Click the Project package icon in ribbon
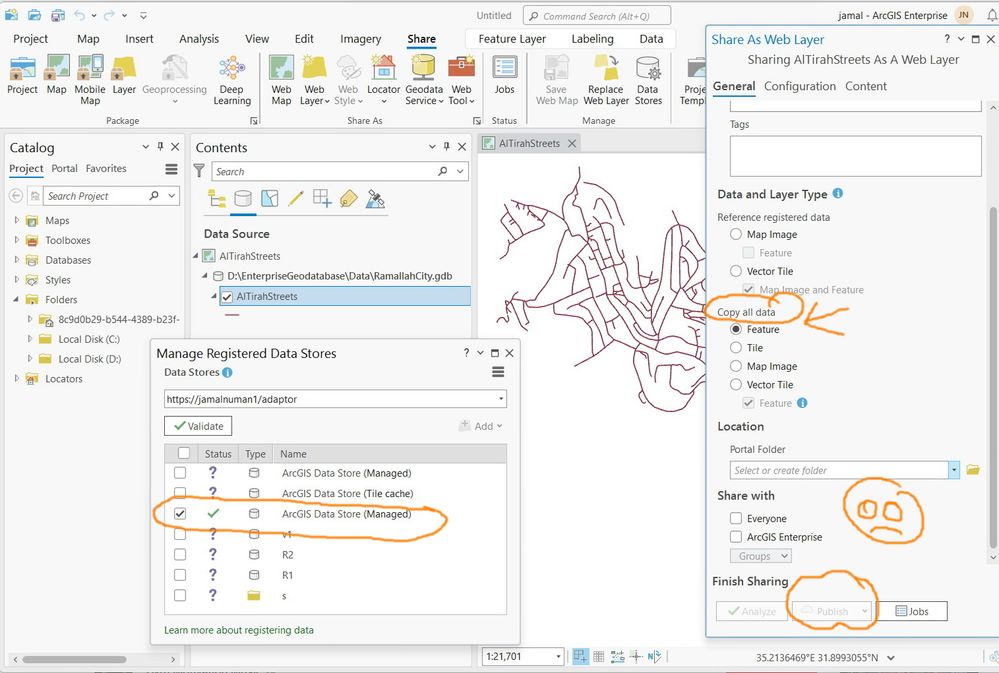 [x=22, y=68]
